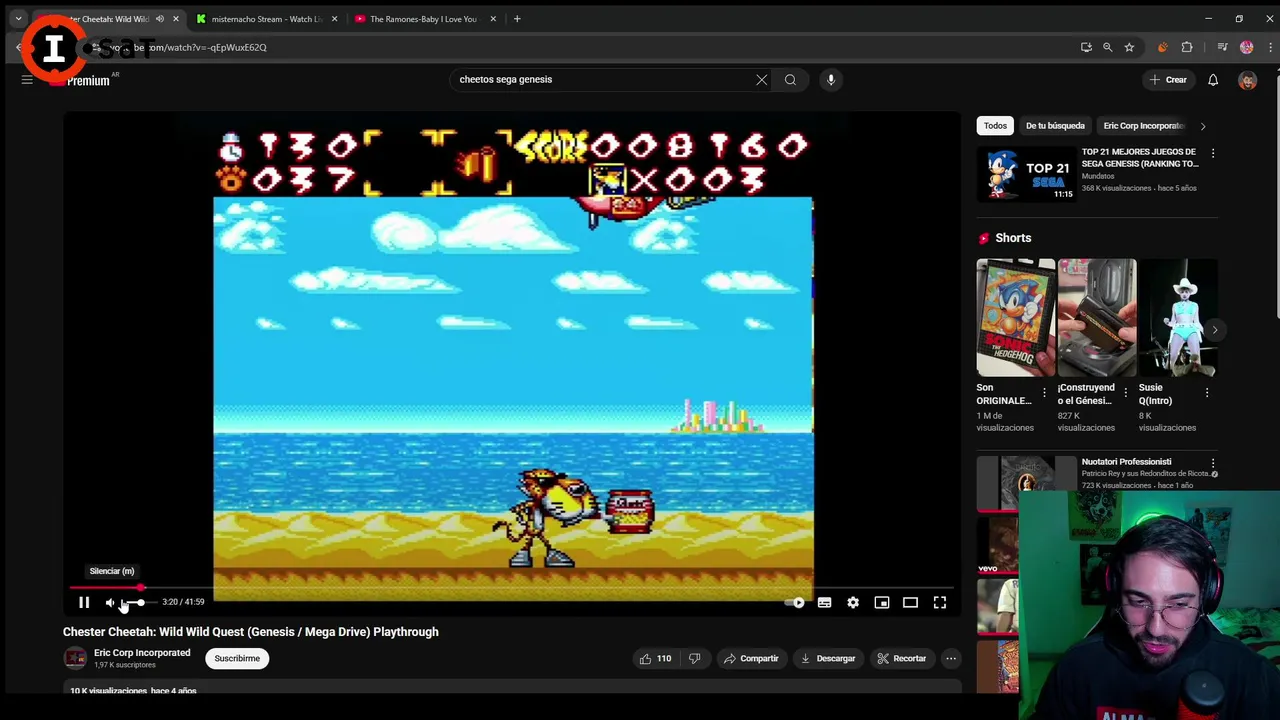The height and width of the screenshot is (720, 1280).
Task: Close The Ramones tab
Action: (x=493, y=19)
